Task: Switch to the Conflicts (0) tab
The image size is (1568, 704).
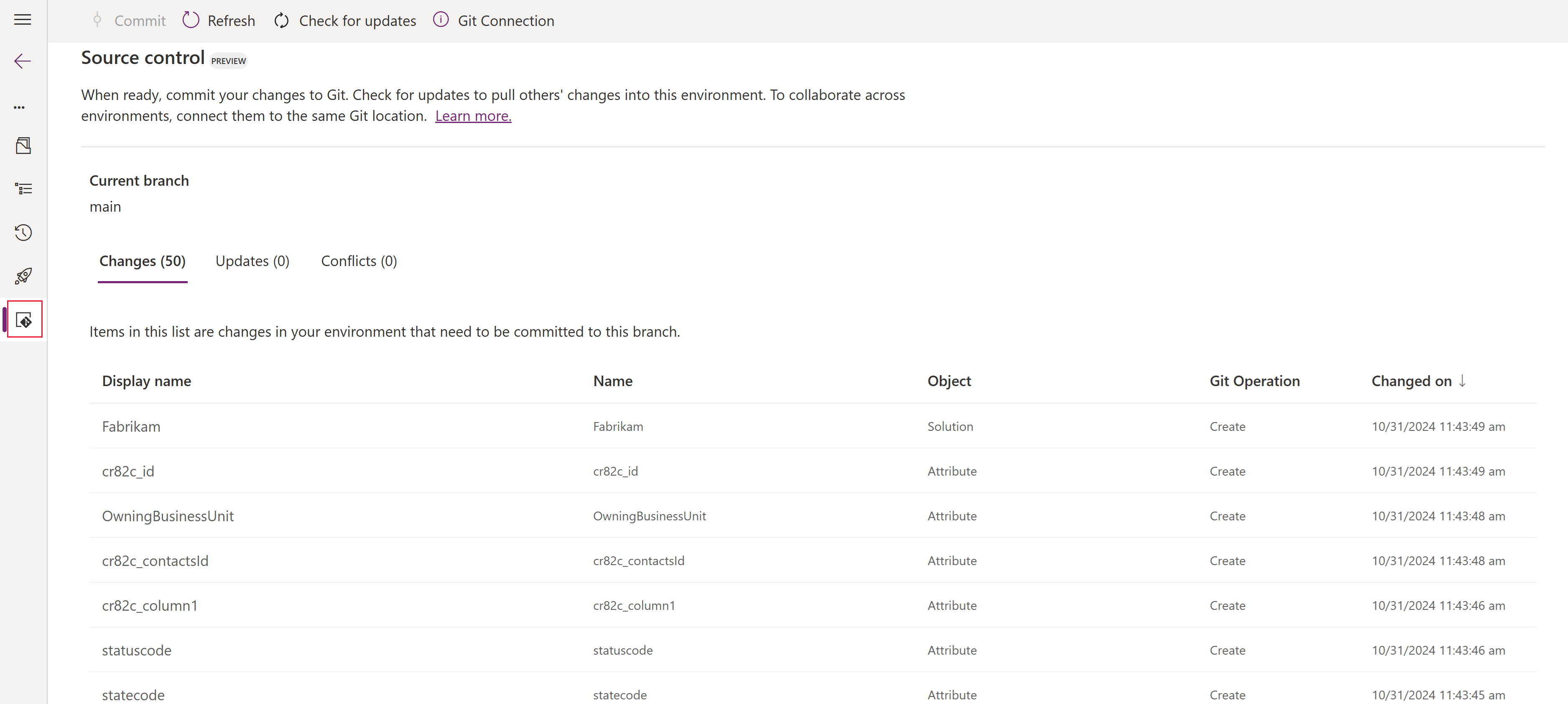Action: click(359, 261)
